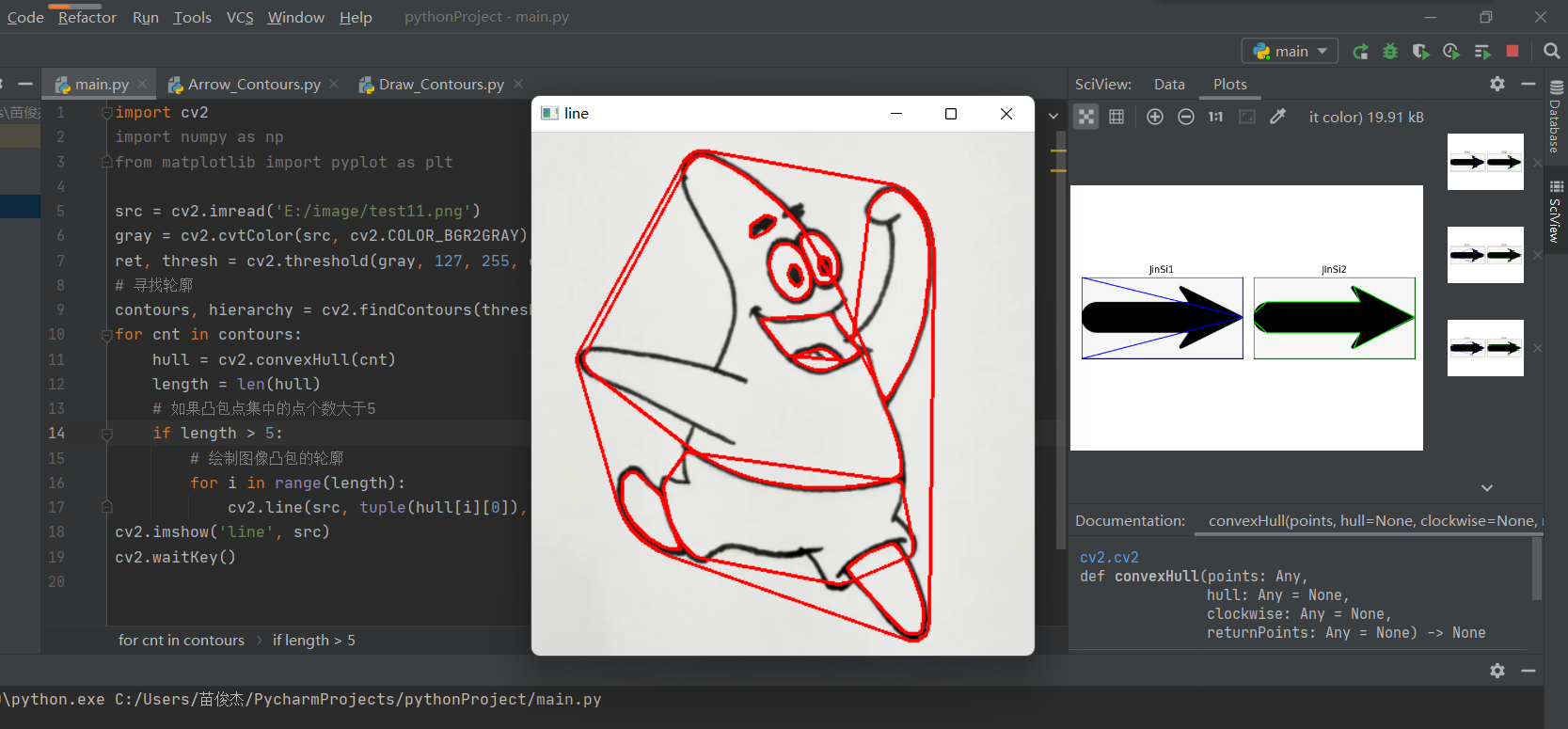Maximize the 'line' image window

click(951, 114)
